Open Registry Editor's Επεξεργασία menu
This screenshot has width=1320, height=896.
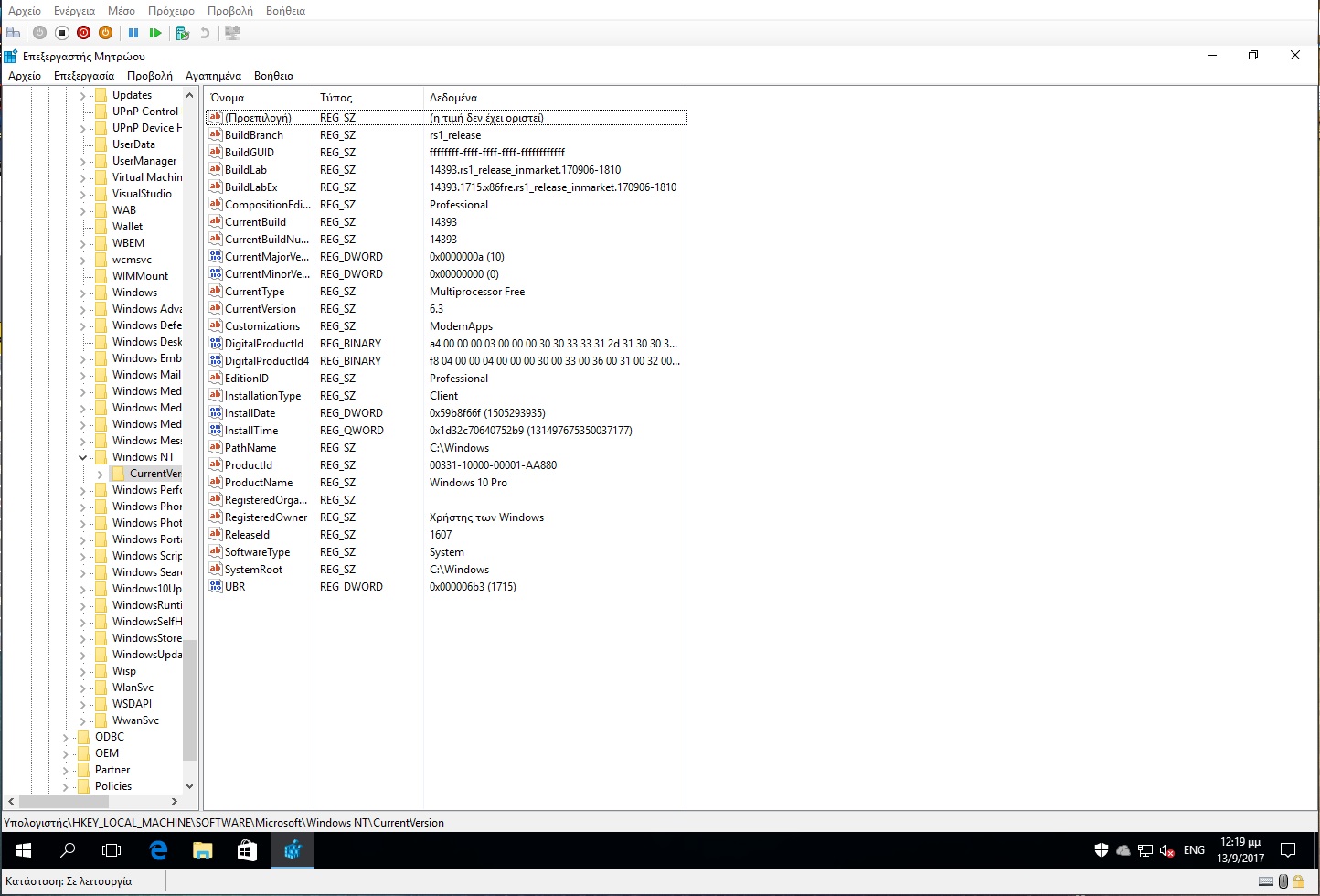coord(84,76)
